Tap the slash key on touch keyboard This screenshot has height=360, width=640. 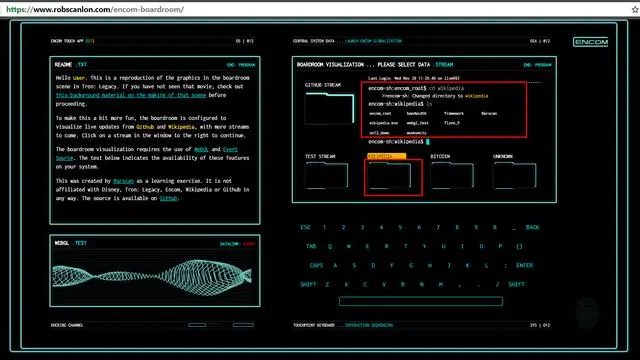point(497,284)
